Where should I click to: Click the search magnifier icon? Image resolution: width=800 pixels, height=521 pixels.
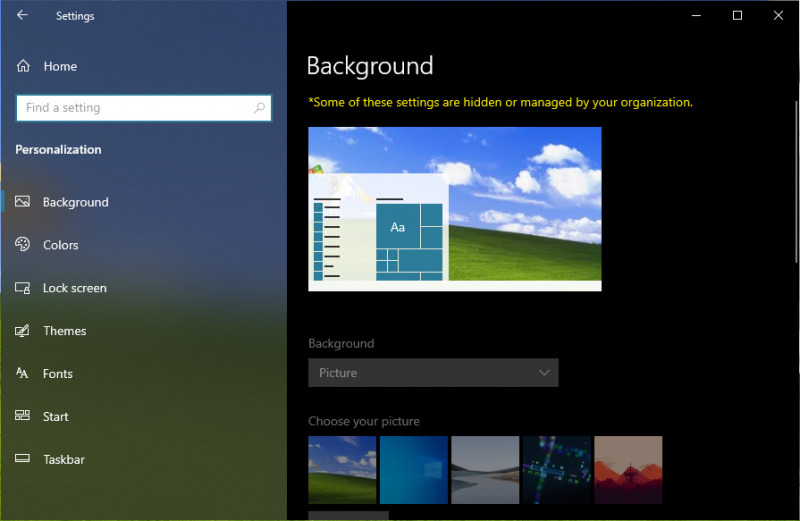[259, 108]
